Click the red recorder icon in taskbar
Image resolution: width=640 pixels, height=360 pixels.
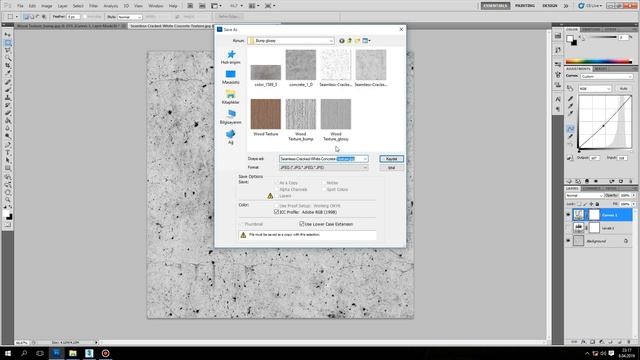tap(105, 353)
